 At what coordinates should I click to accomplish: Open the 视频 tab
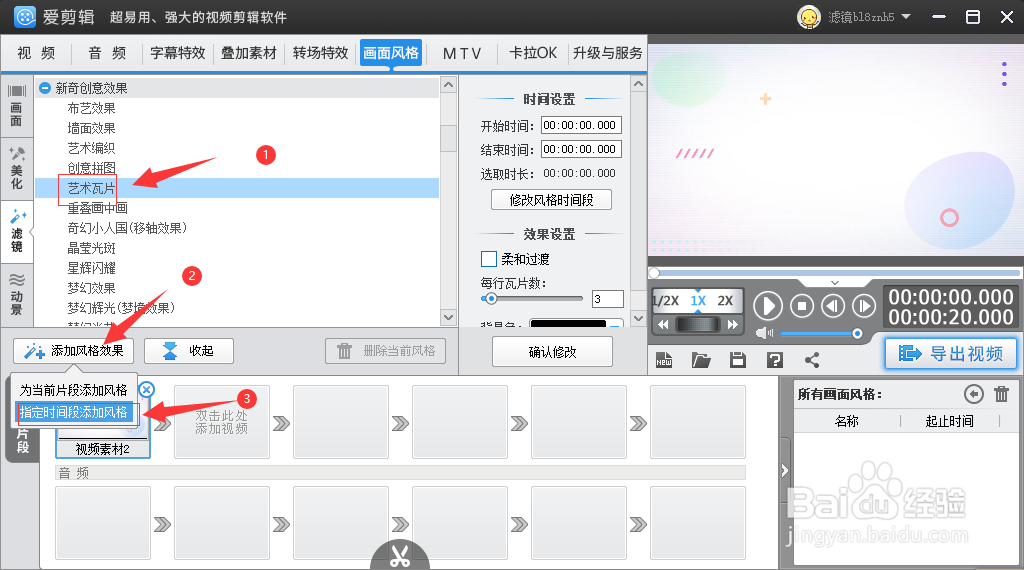(x=36, y=53)
